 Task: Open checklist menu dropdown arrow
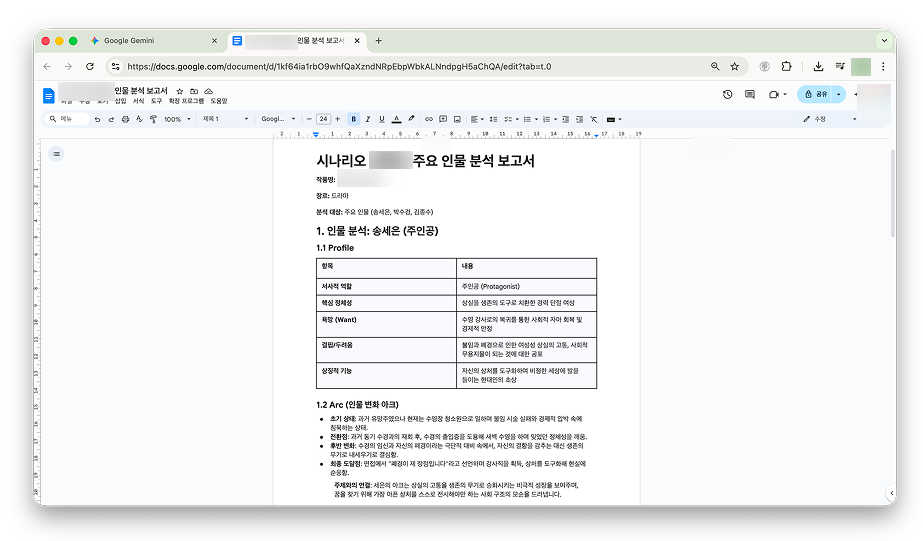tap(517, 120)
